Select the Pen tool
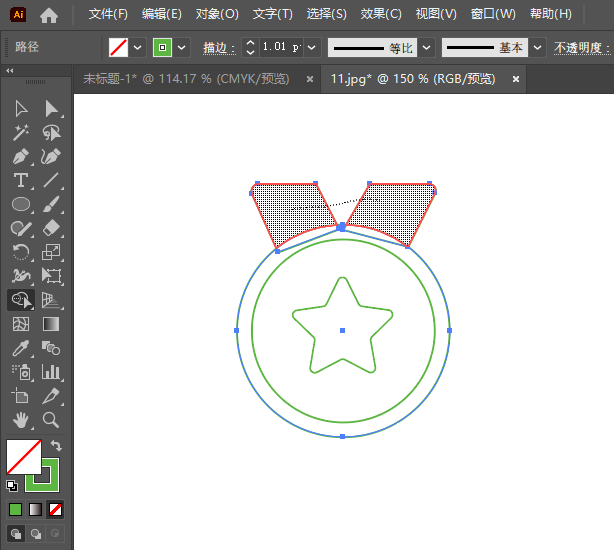Viewport: 614px width, 550px height. pyautogui.click(x=21, y=157)
